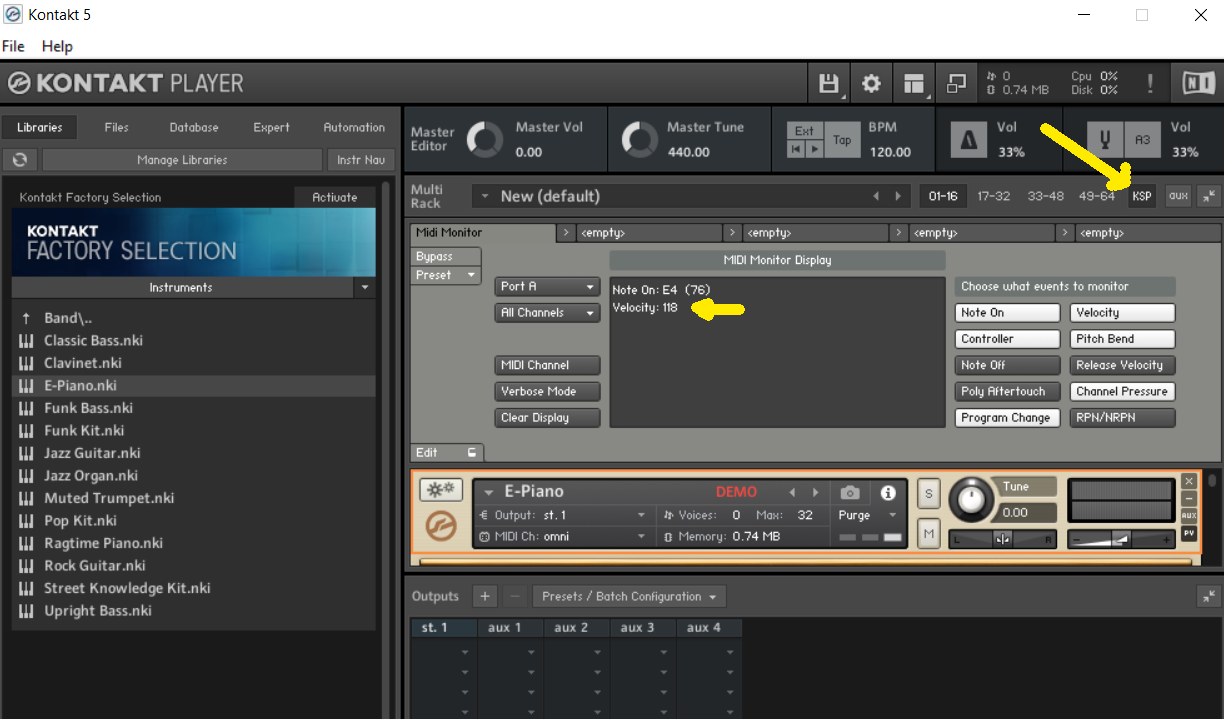Toggle Velocity event monitoring
This screenshot has height=719, width=1224.
point(1122,313)
